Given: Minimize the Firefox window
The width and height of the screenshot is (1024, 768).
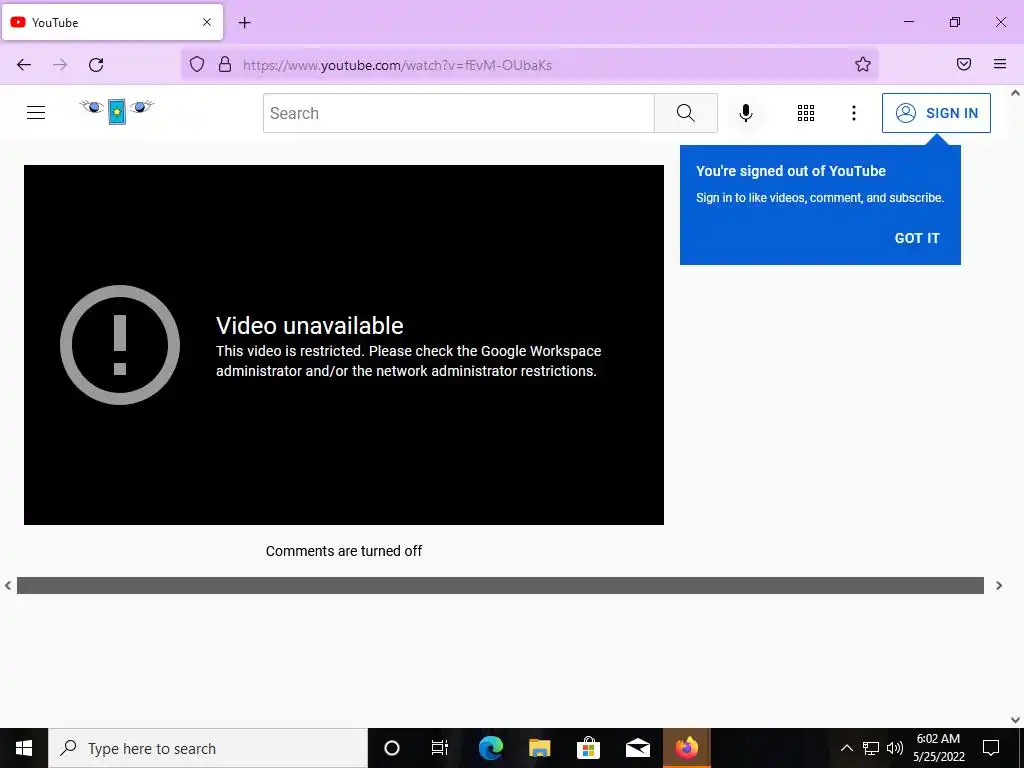Looking at the screenshot, I should click(908, 22).
